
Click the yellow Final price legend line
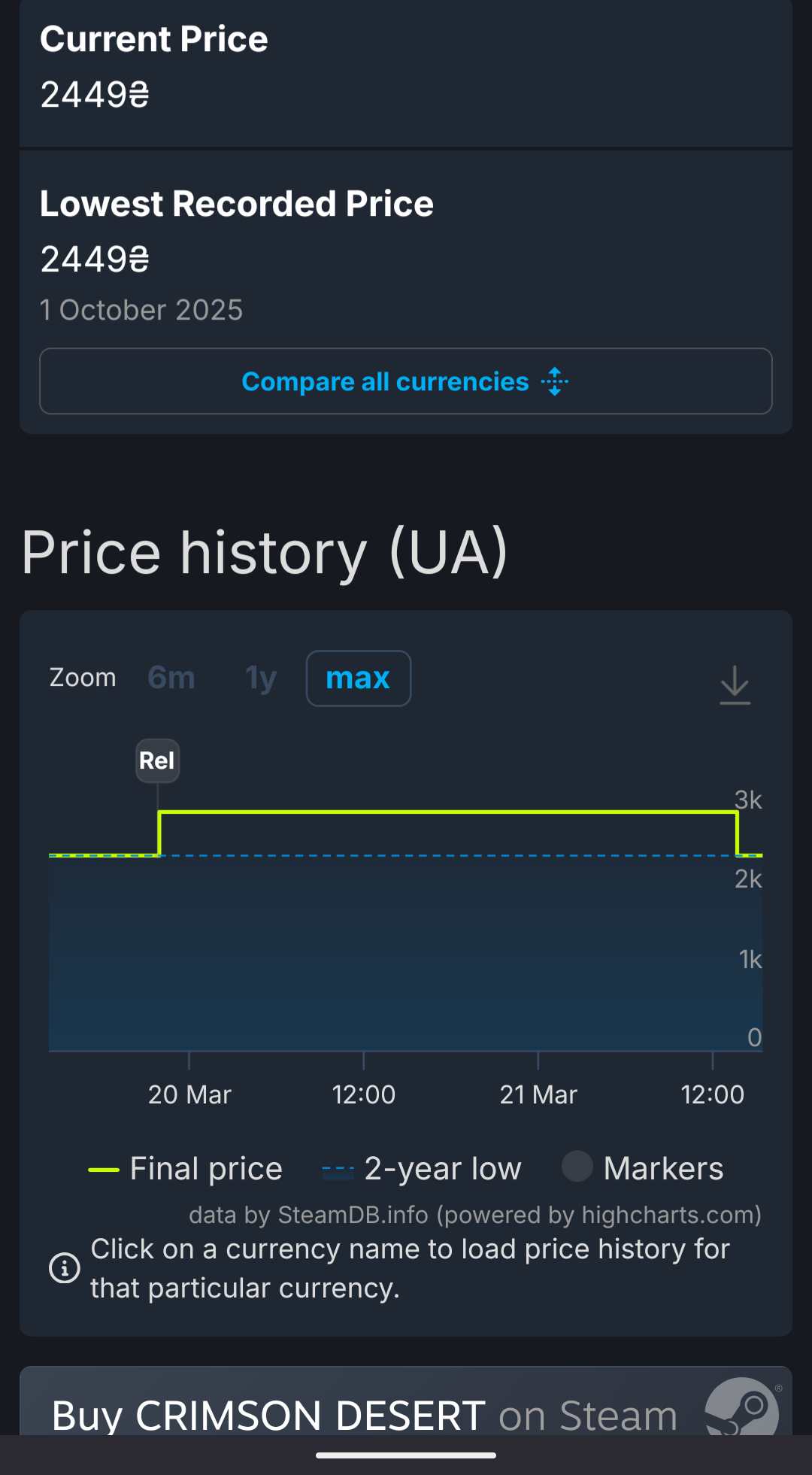(104, 1170)
